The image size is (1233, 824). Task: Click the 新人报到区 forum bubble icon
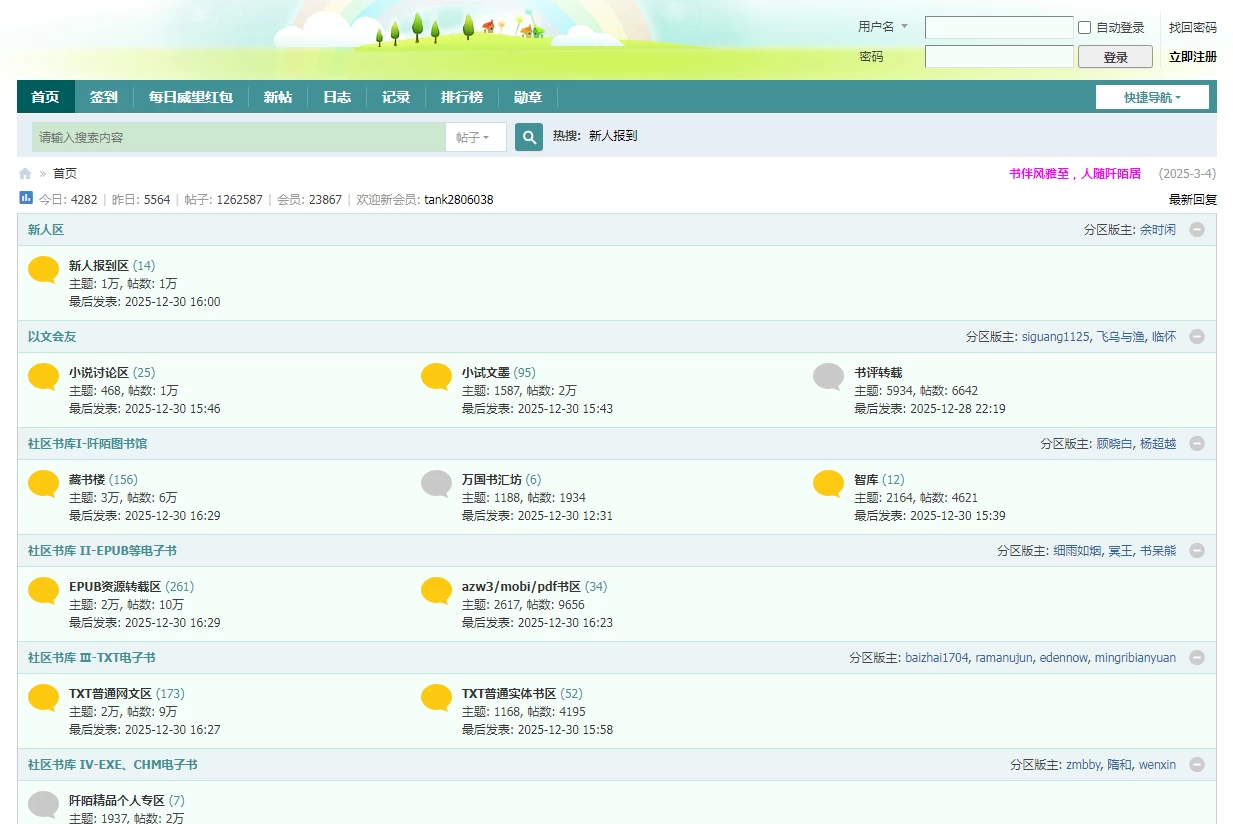43,269
